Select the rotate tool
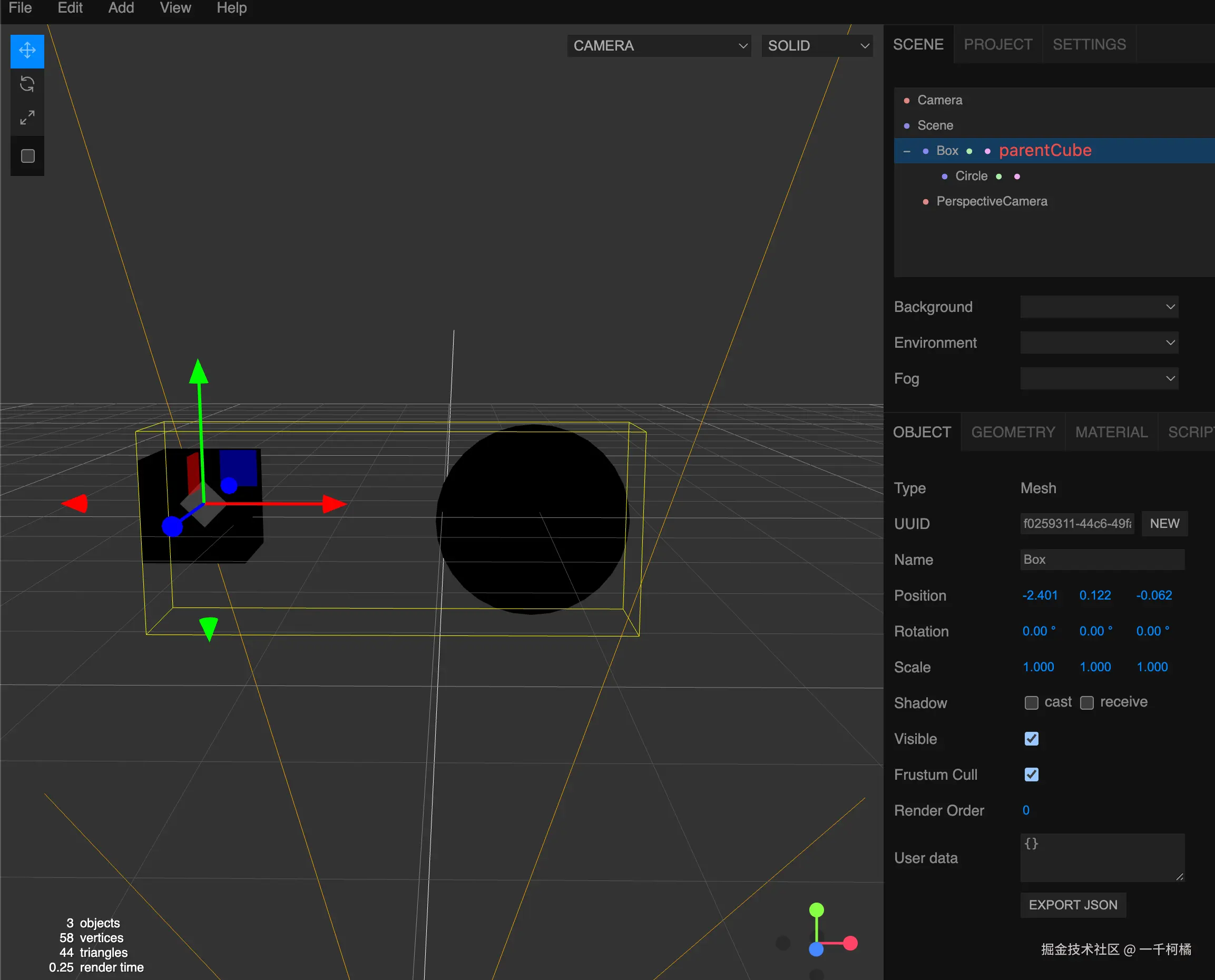Screen dimensions: 1215x980 (27, 84)
